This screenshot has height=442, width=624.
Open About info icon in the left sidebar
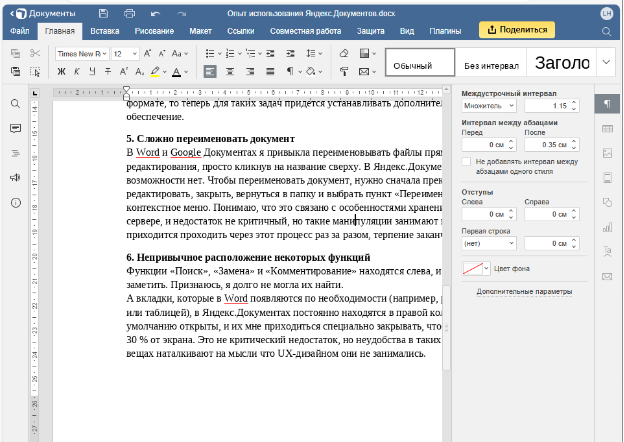click(16, 203)
